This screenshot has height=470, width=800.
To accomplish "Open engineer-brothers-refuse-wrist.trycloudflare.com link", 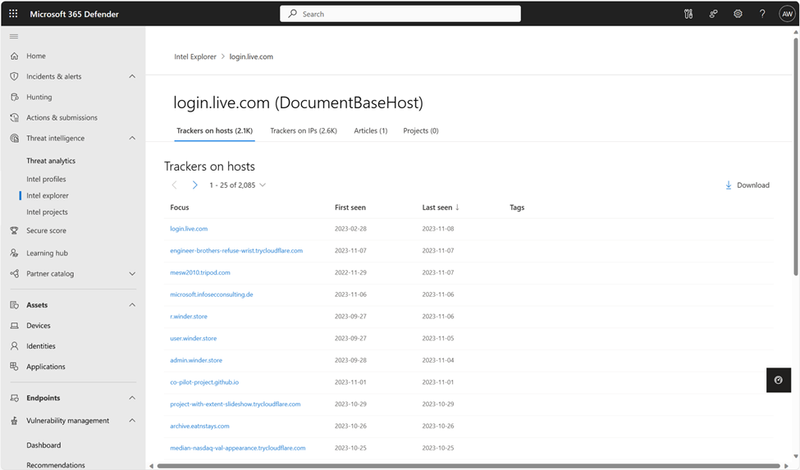I will [236, 251].
